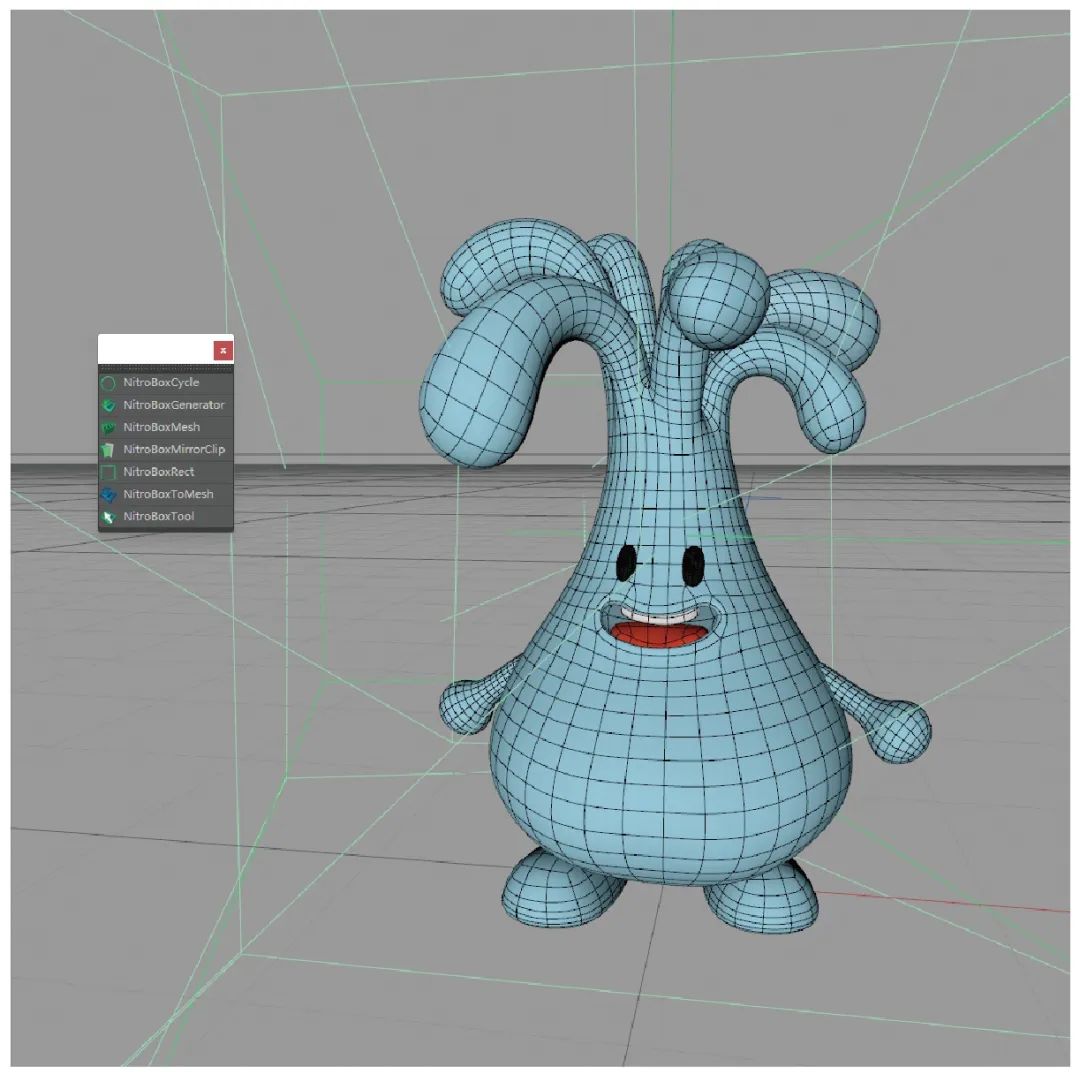Select the character's left black eye
The width and height of the screenshot is (1080, 1082).
point(626,563)
